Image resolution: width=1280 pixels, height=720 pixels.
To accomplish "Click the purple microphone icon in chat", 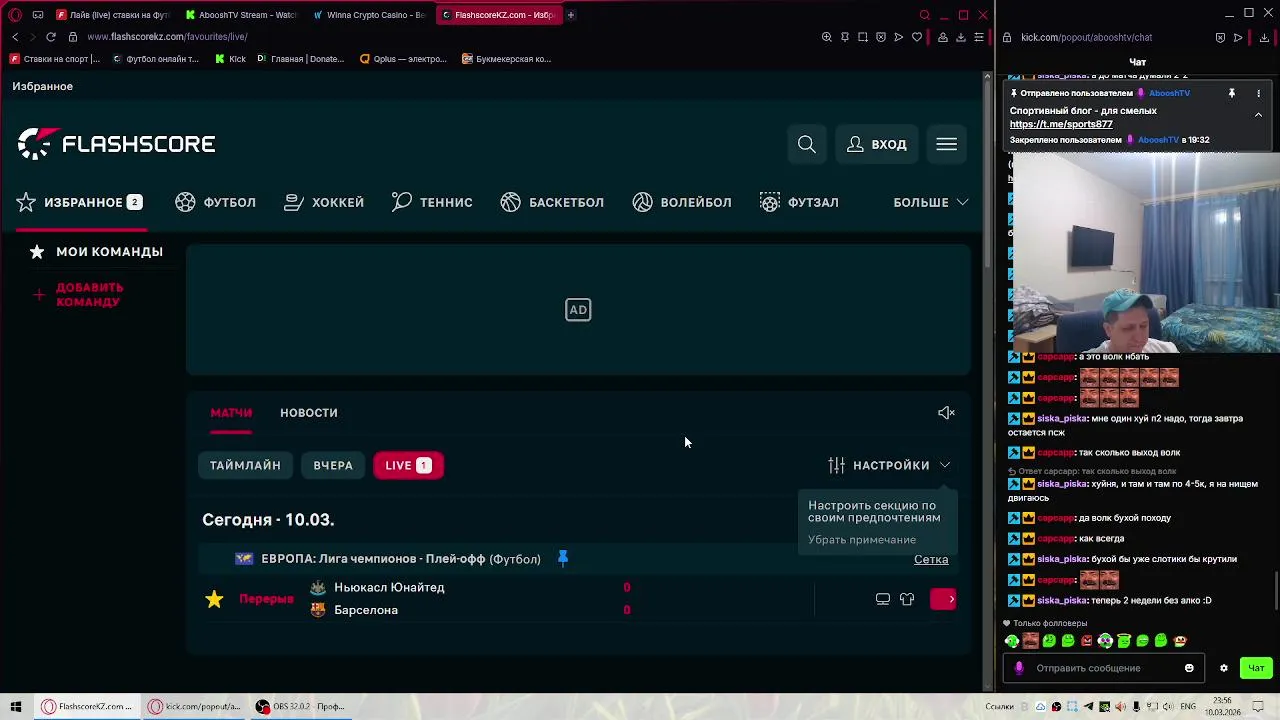I will tap(1019, 668).
